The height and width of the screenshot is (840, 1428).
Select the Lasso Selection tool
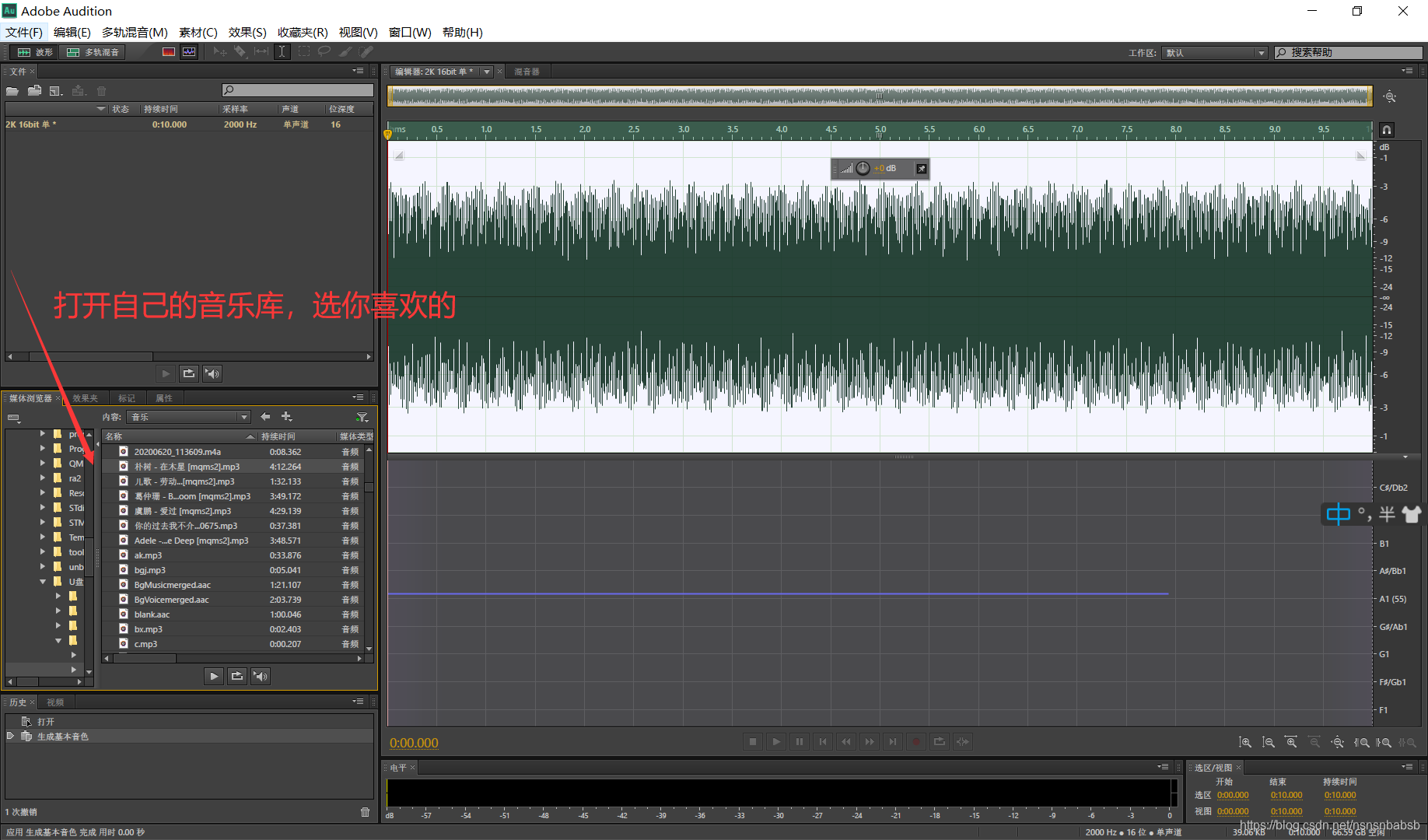click(x=324, y=52)
